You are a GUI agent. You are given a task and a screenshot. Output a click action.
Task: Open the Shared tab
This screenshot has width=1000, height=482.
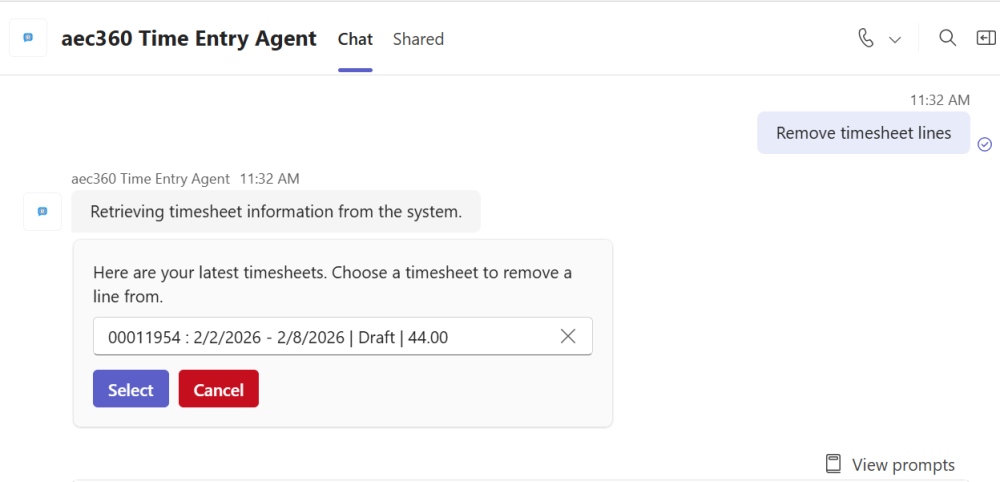tap(418, 39)
